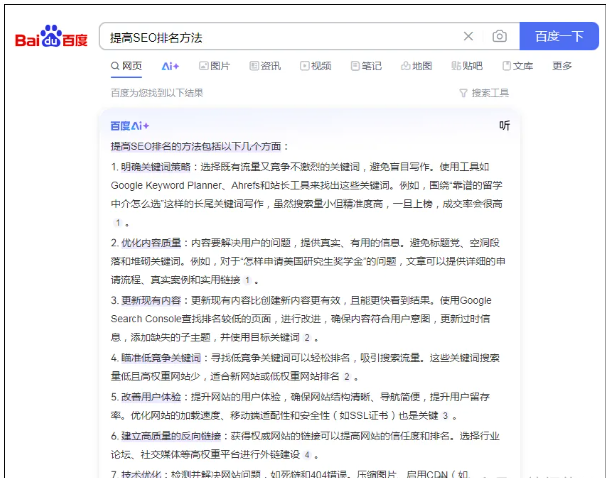
Task: Open image search via camera icon
Action: (x=499, y=37)
